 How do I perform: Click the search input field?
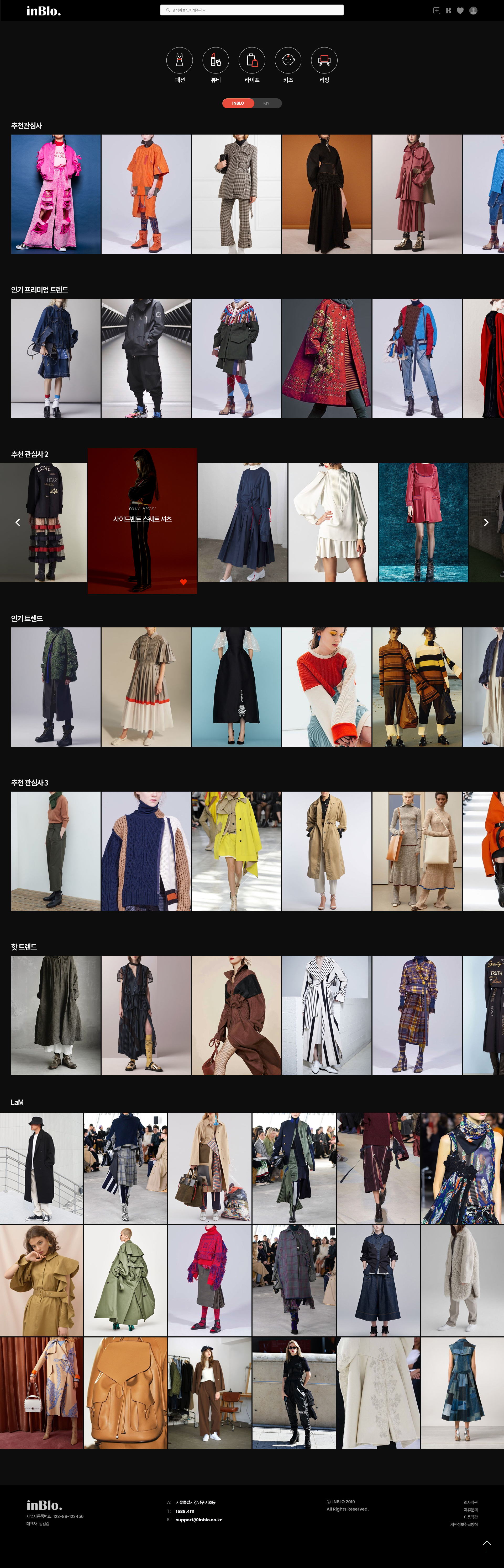[252, 10]
